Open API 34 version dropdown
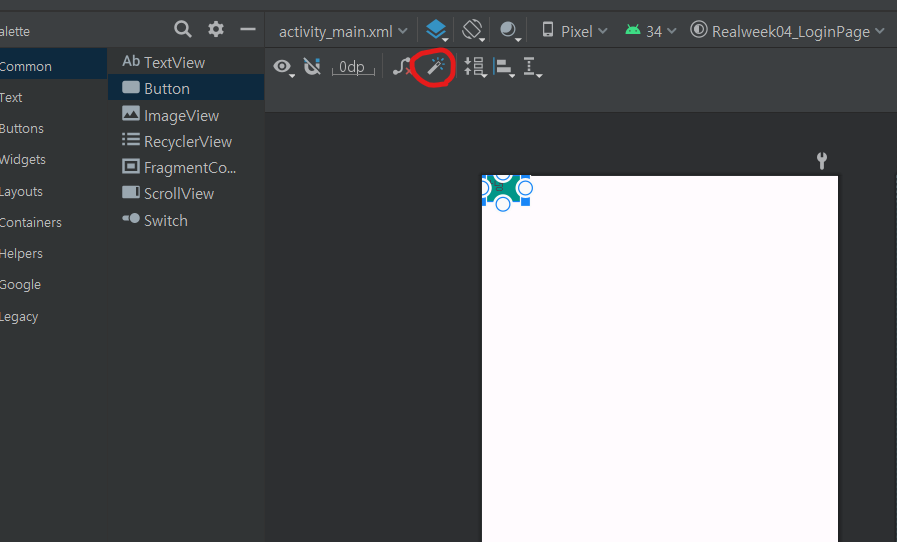The height and width of the screenshot is (542, 897). 650,31
